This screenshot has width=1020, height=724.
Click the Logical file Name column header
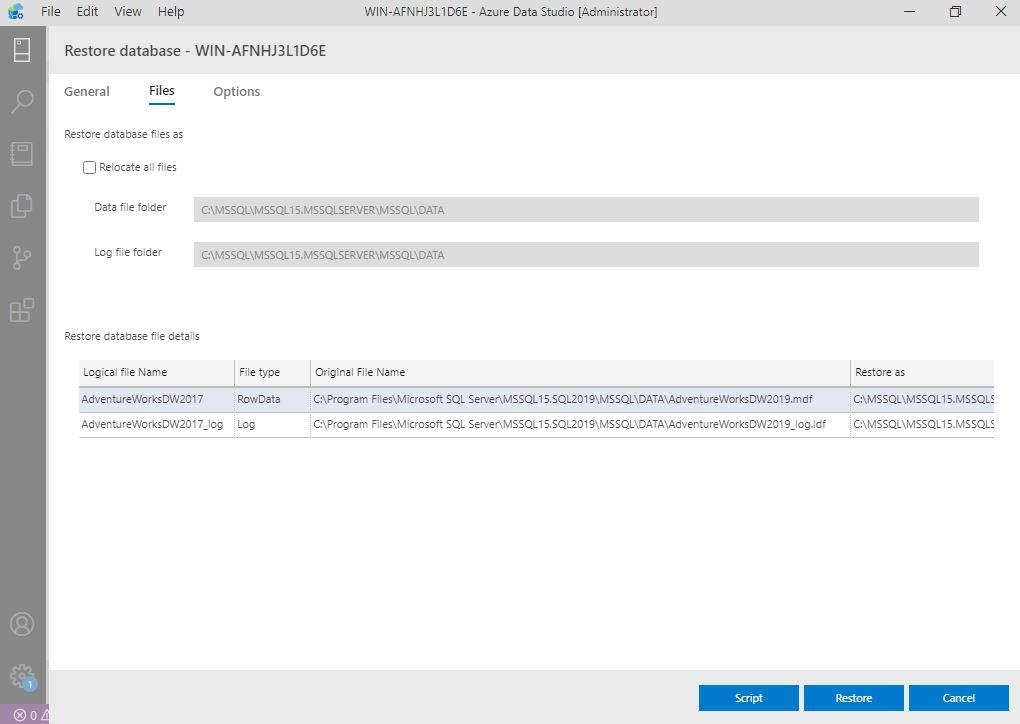pos(156,373)
